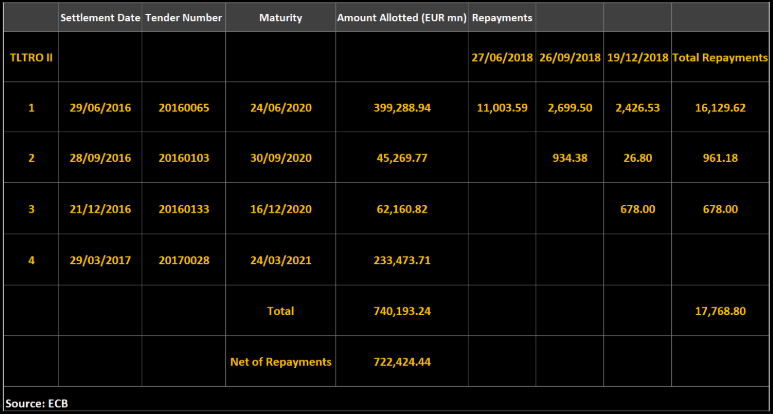Select the Total Repayments column header
The image size is (773, 414).
(x=721, y=57)
